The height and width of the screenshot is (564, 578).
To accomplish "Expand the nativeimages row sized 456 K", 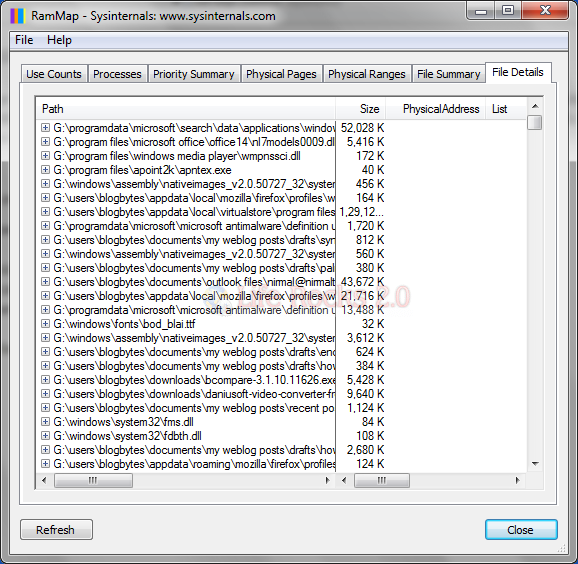I will coord(45,184).
